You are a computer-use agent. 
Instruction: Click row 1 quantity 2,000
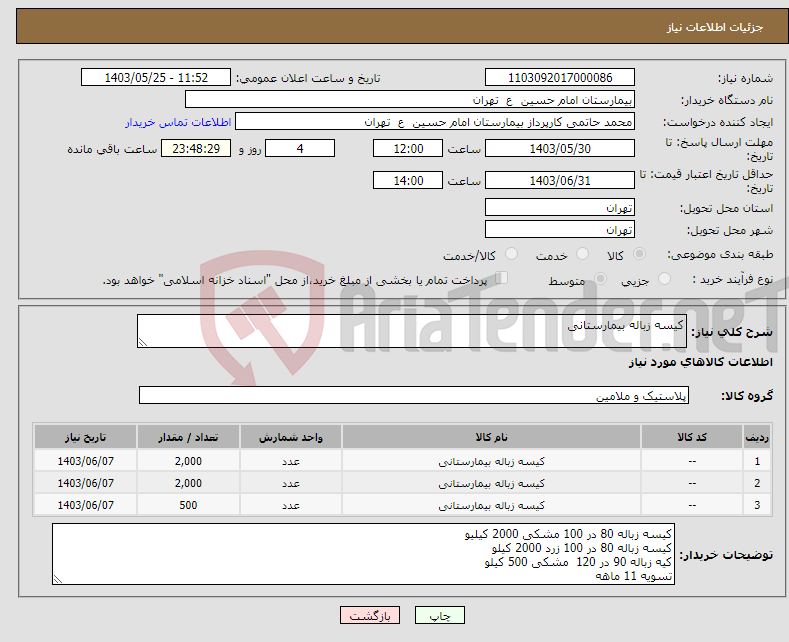pos(188,461)
